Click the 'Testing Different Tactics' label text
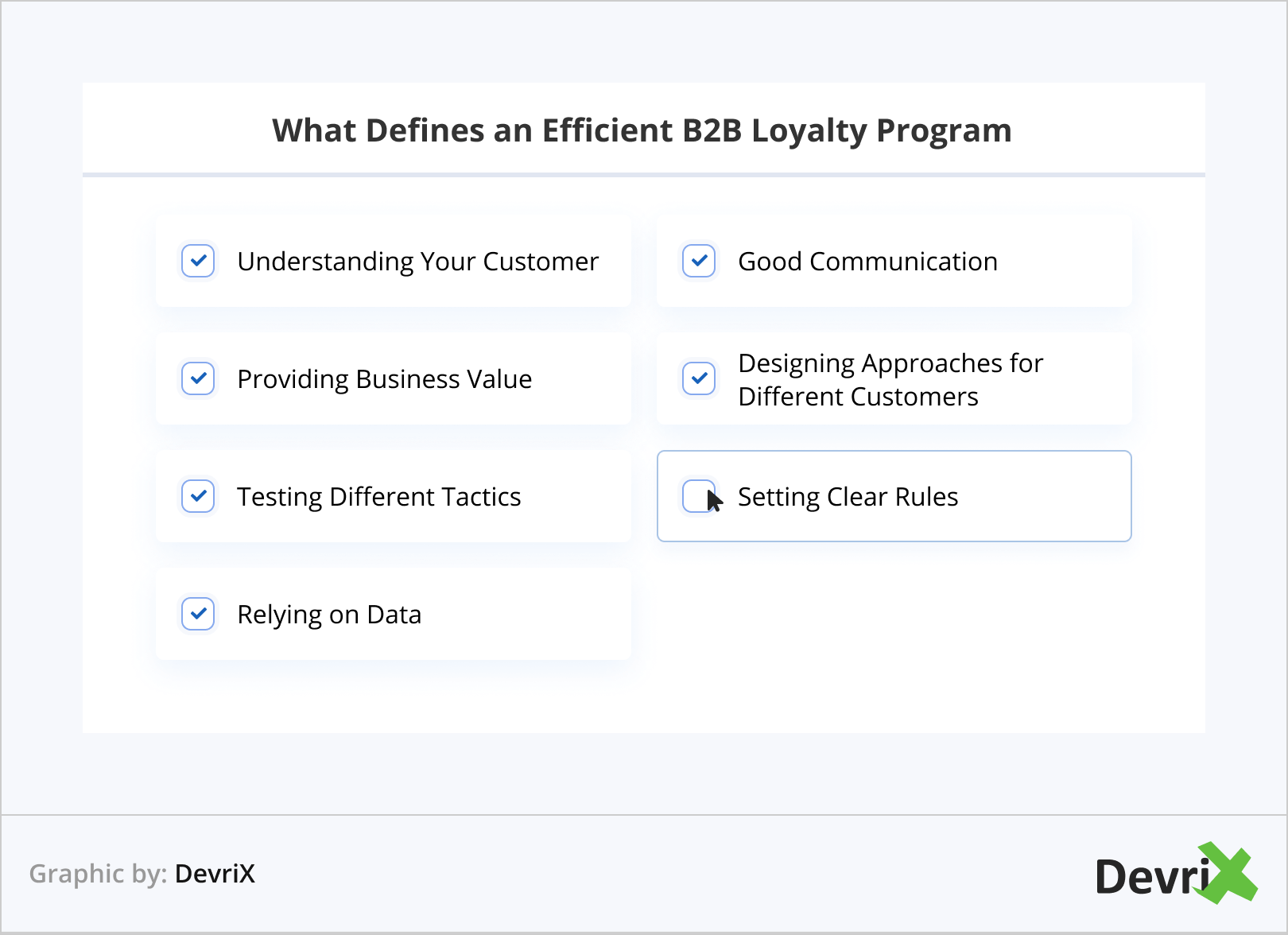 [378, 497]
